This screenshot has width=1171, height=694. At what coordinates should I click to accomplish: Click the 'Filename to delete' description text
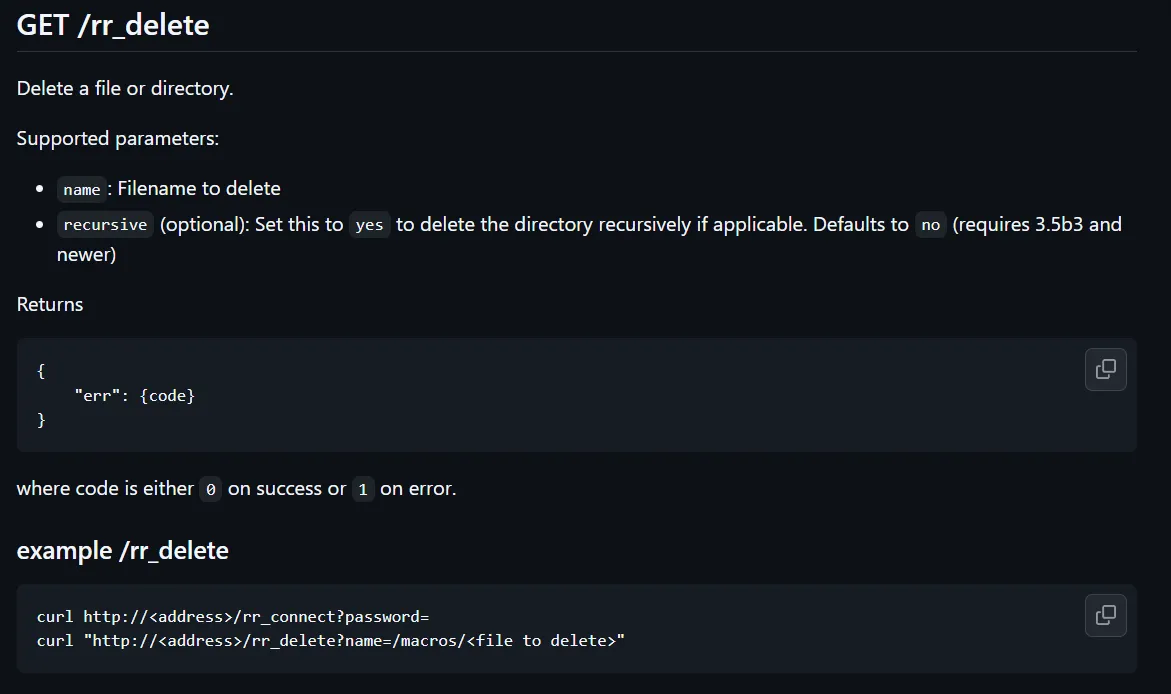[199, 188]
